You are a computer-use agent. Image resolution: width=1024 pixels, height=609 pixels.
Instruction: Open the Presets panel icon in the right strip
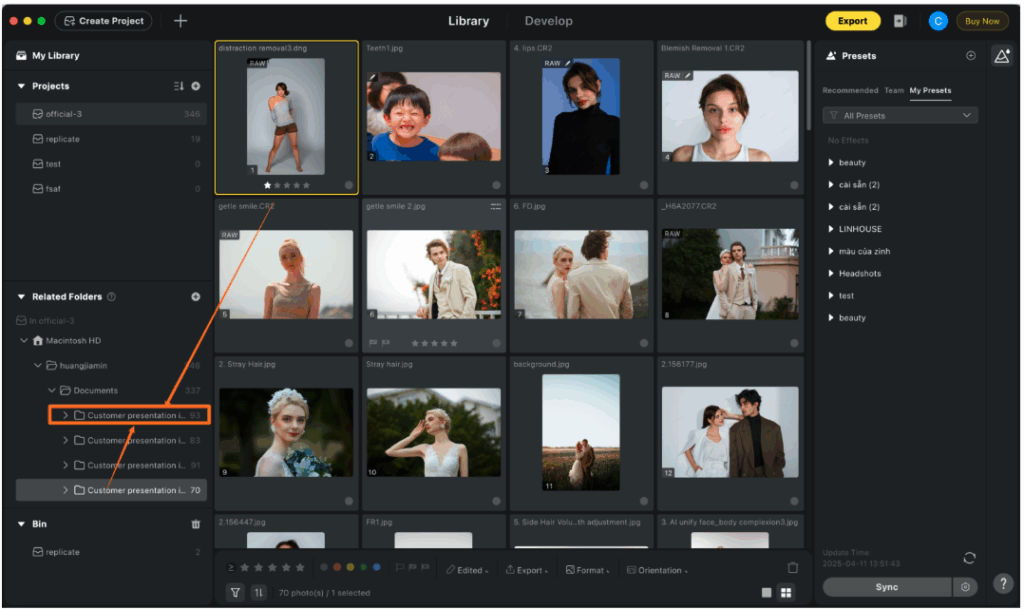[1002, 56]
